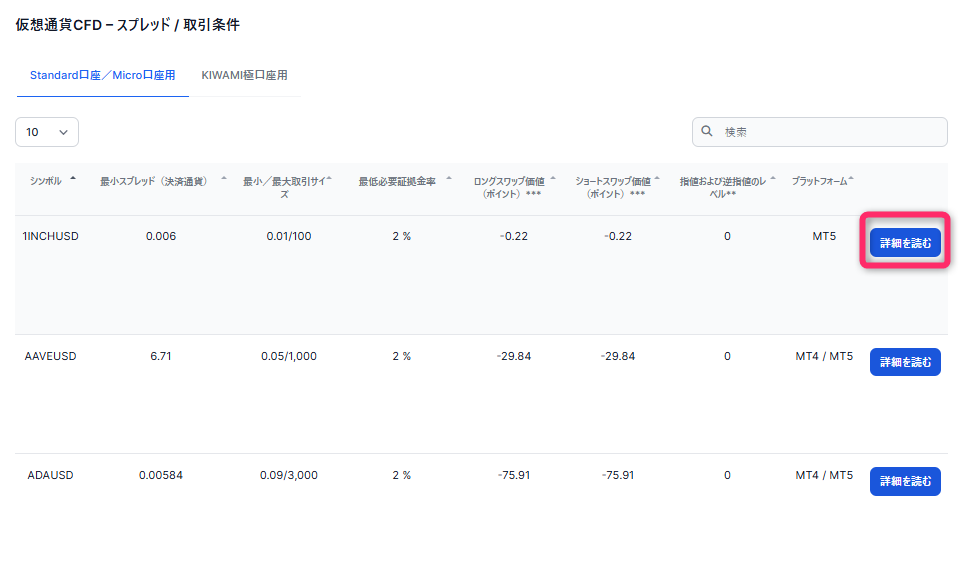Open the rows-per-page dropdown showing 10
This screenshot has width=966, height=567.
point(47,132)
